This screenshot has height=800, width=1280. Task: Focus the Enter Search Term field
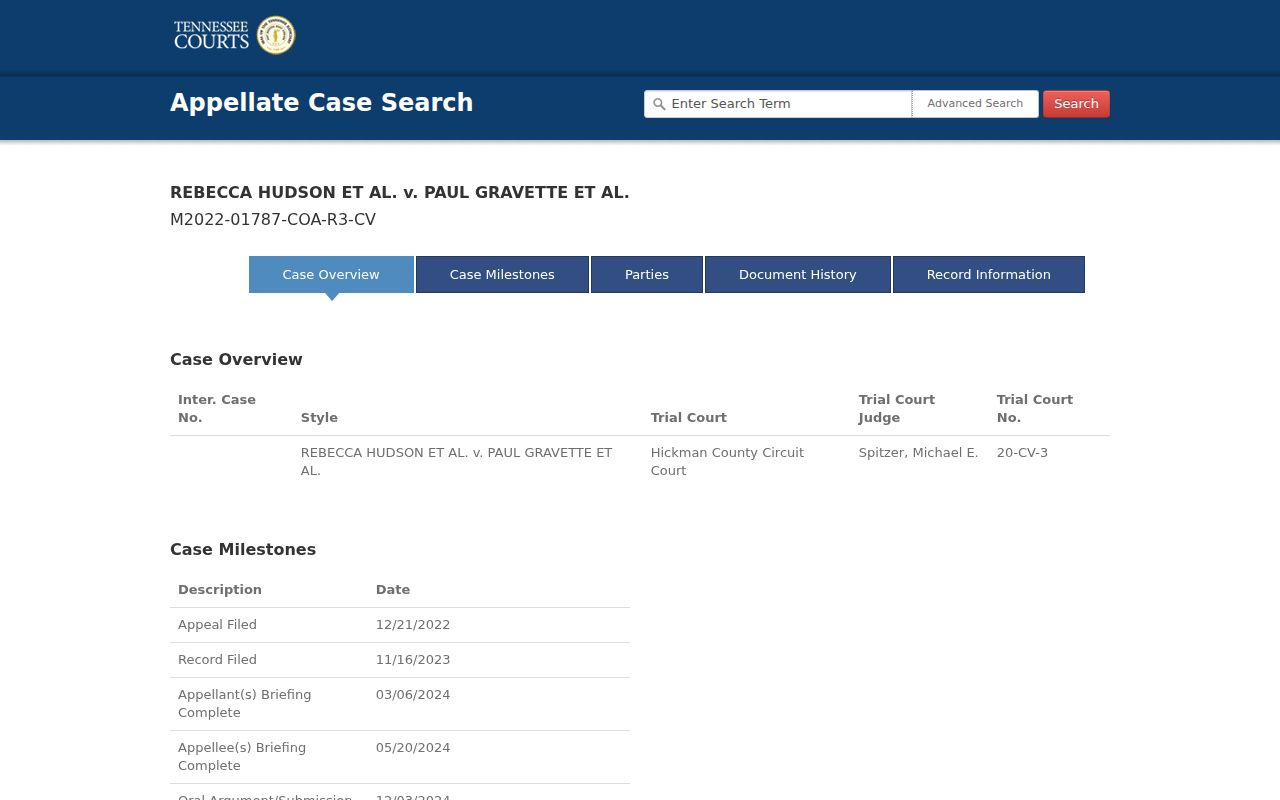778,104
